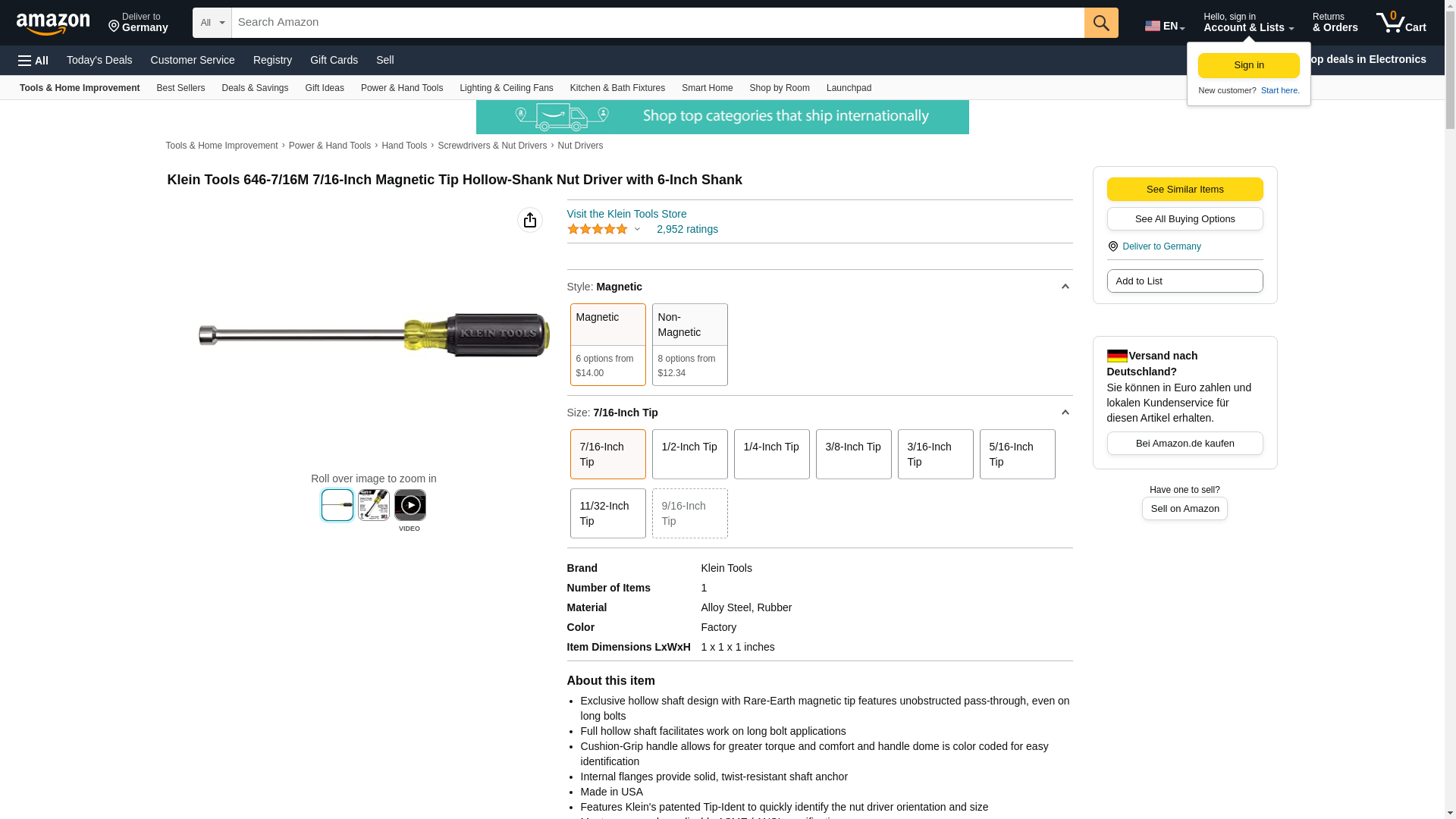
Task: Open the search category All dropdown
Action: [x=212, y=23]
